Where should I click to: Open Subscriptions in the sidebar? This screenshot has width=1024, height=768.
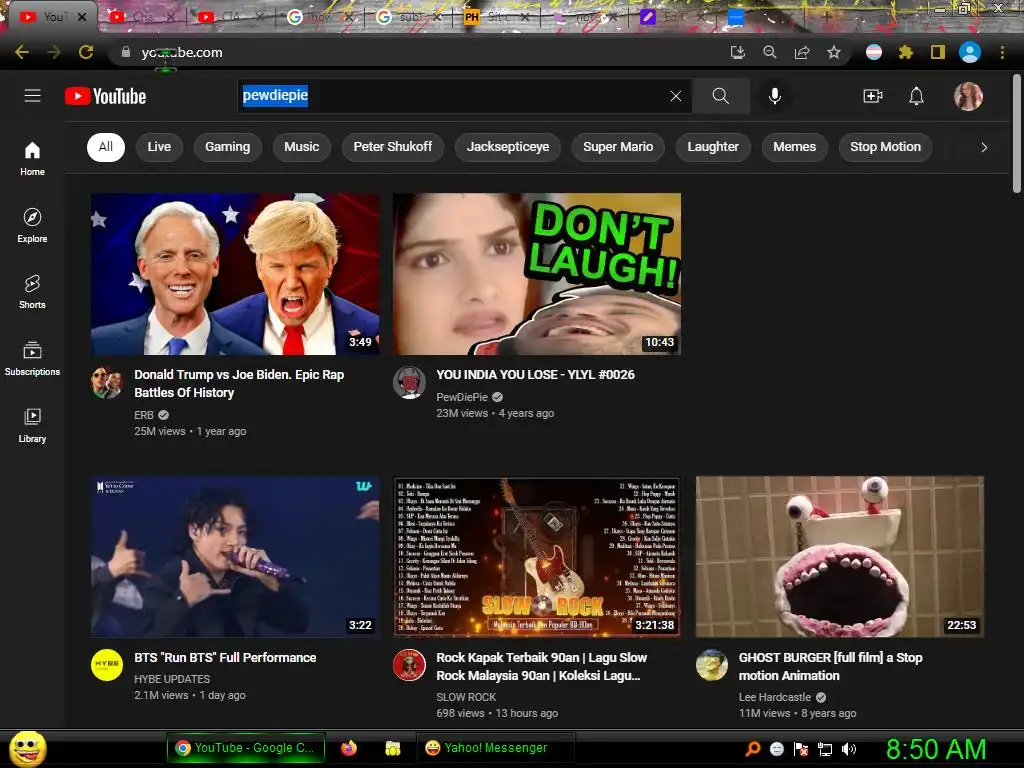click(x=32, y=359)
